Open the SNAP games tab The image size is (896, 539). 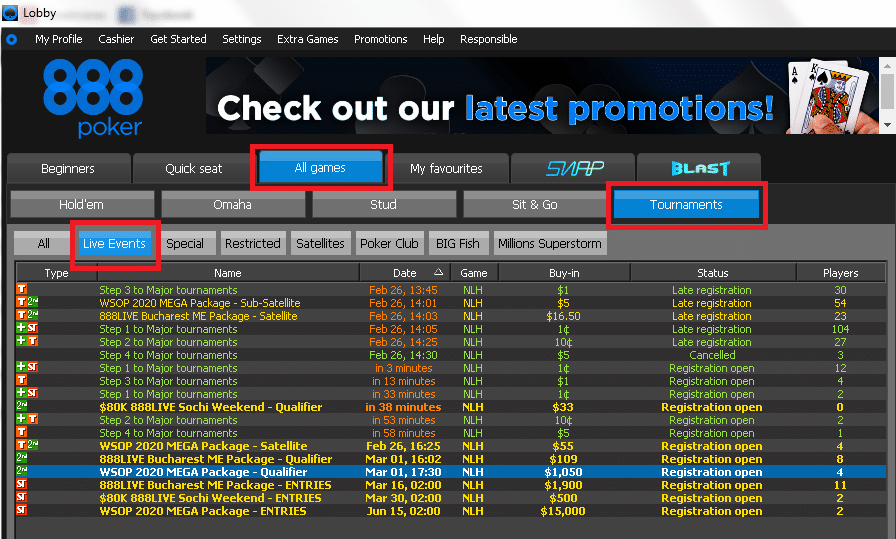coord(573,169)
